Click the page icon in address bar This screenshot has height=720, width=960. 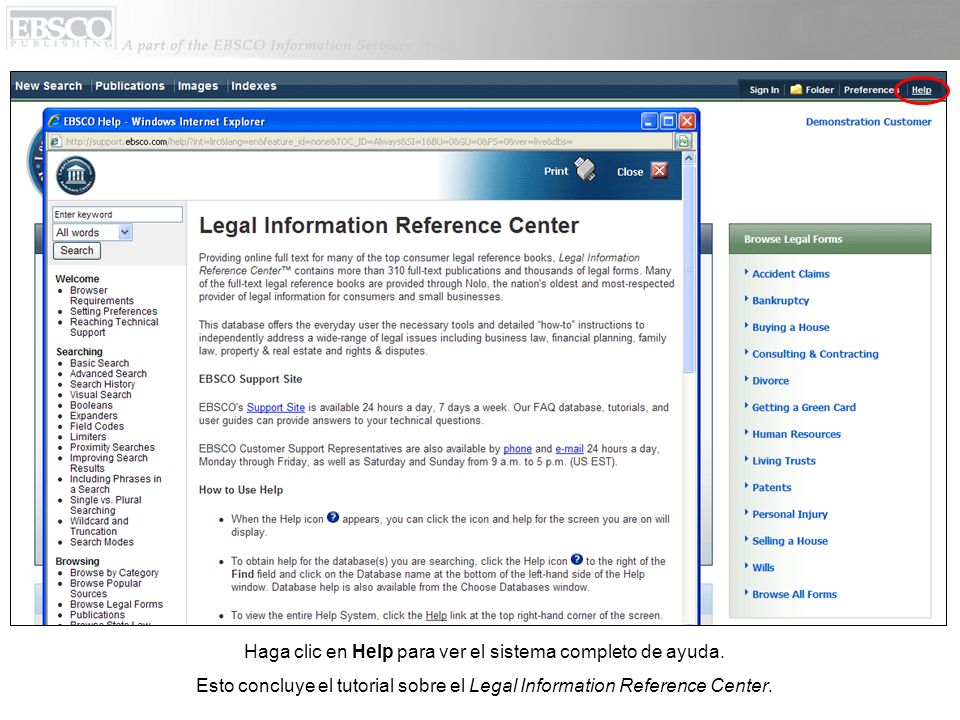pyautogui.click(x=56, y=141)
